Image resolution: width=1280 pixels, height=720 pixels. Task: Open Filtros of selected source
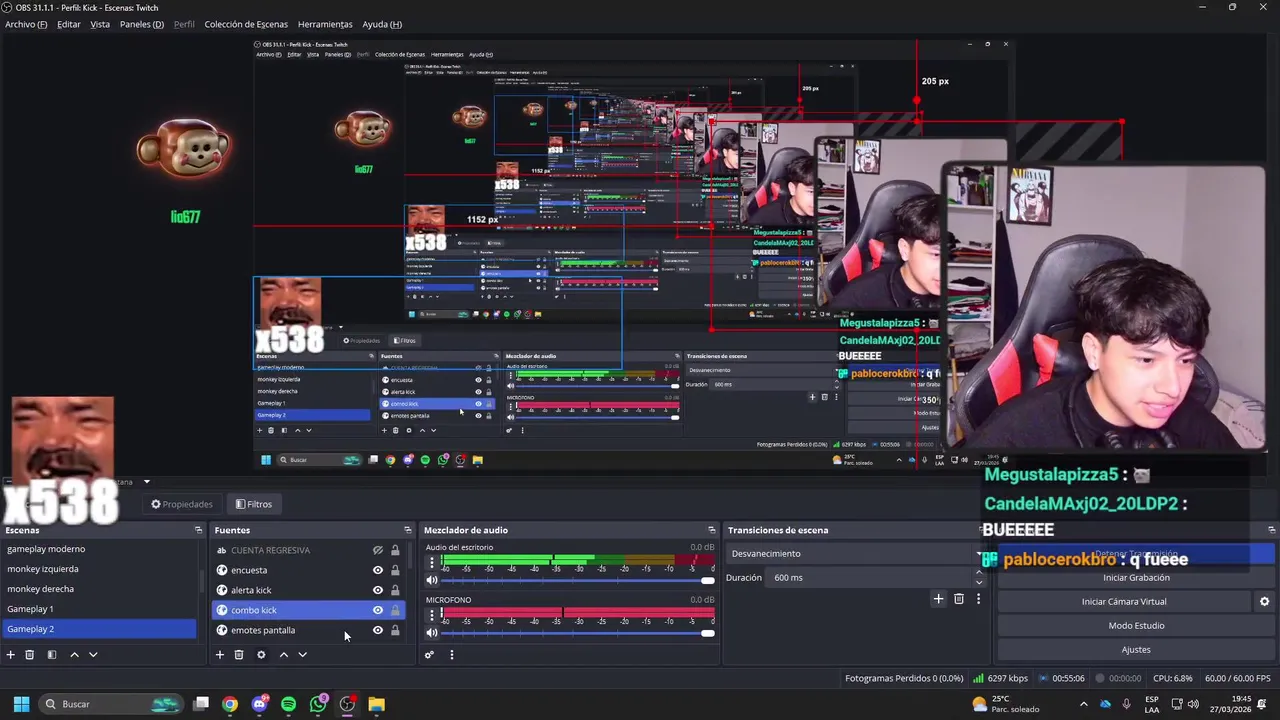[254, 504]
